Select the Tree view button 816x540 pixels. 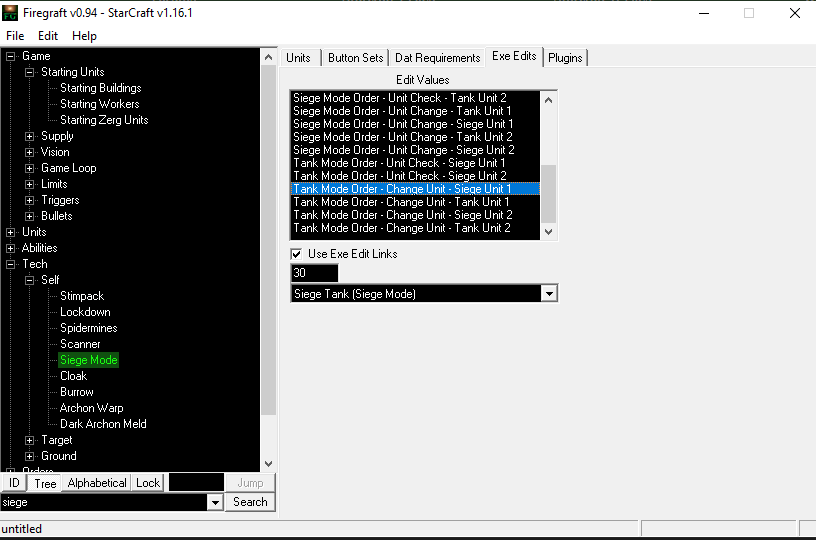[45, 483]
